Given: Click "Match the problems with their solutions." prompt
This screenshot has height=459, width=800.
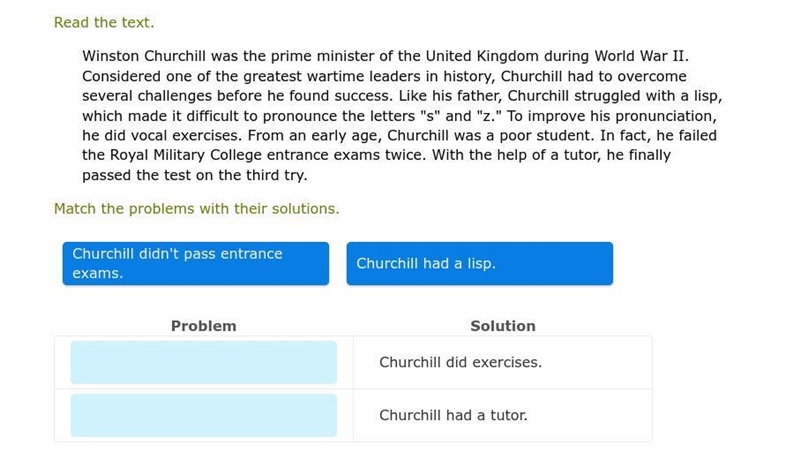Looking at the screenshot, I should tap(196, 209).
